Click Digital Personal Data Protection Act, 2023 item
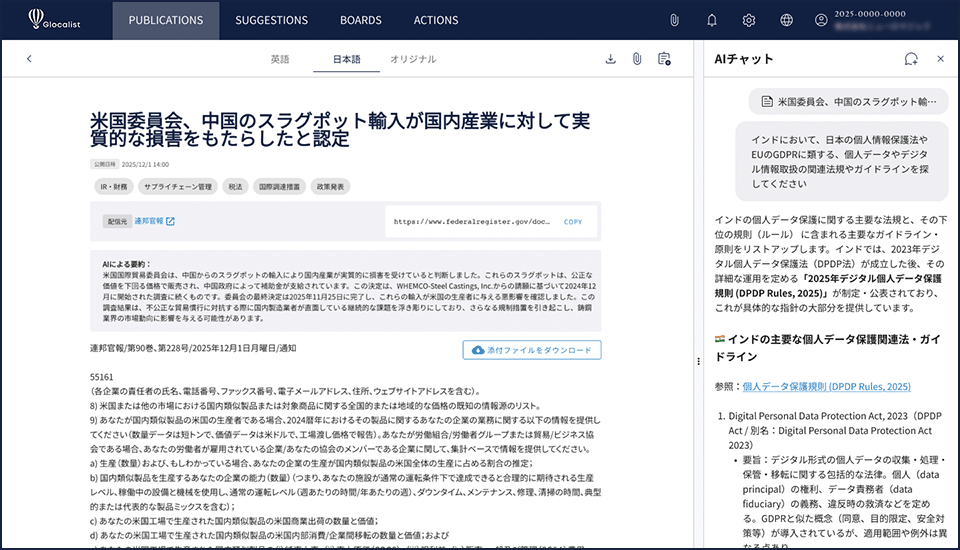Viewport: 960px width, 550px height. click(835, 431)
